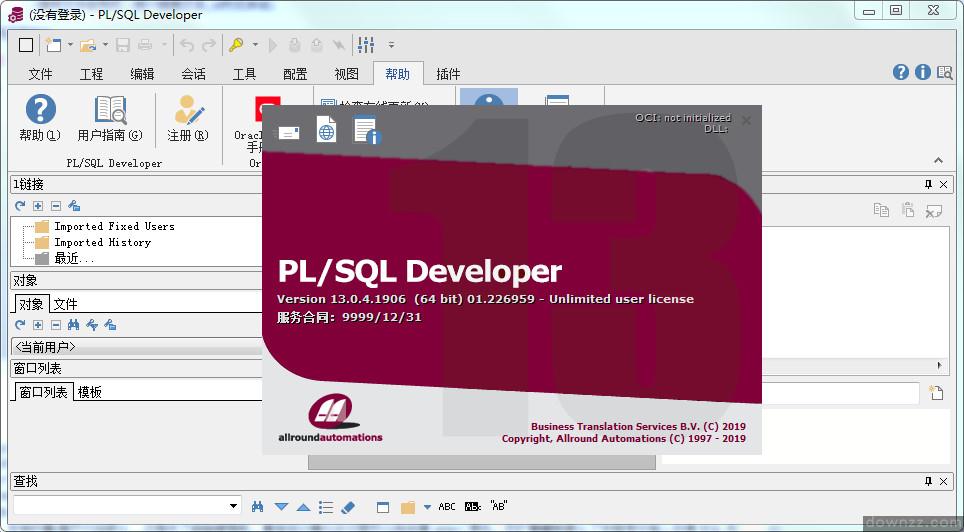The height and width of the screenshot is (532, 964).
Task: Click the Undo arrow icon
Action: [x=188, y=45]
